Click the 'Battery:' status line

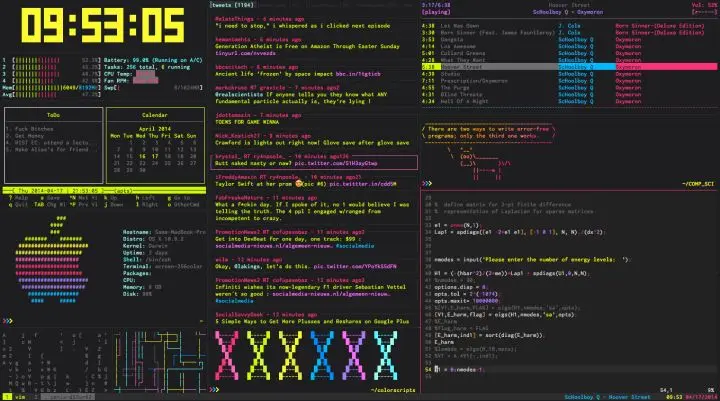click(x=153, y=60)
